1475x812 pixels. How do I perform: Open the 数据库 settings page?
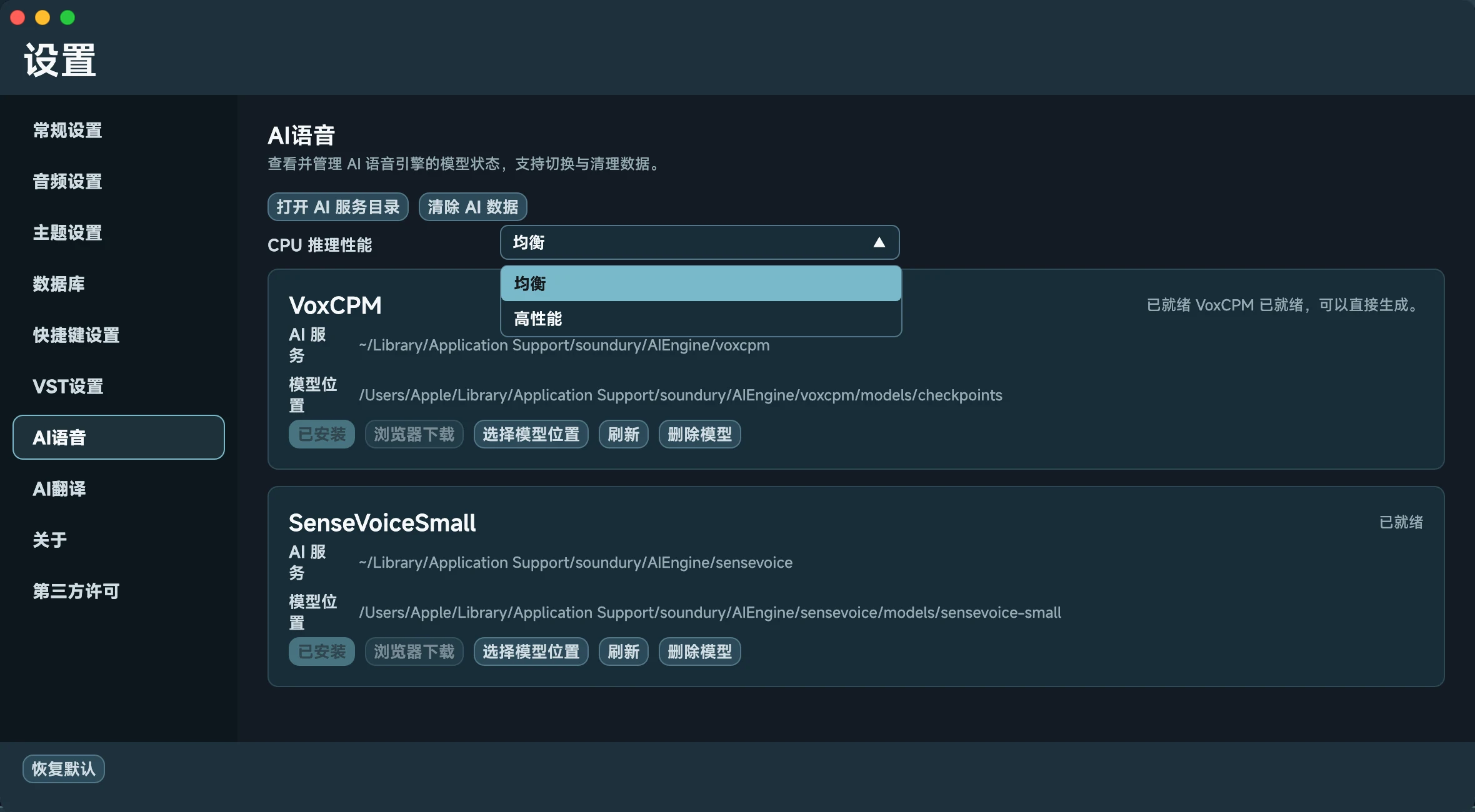[x=118, y=284]
